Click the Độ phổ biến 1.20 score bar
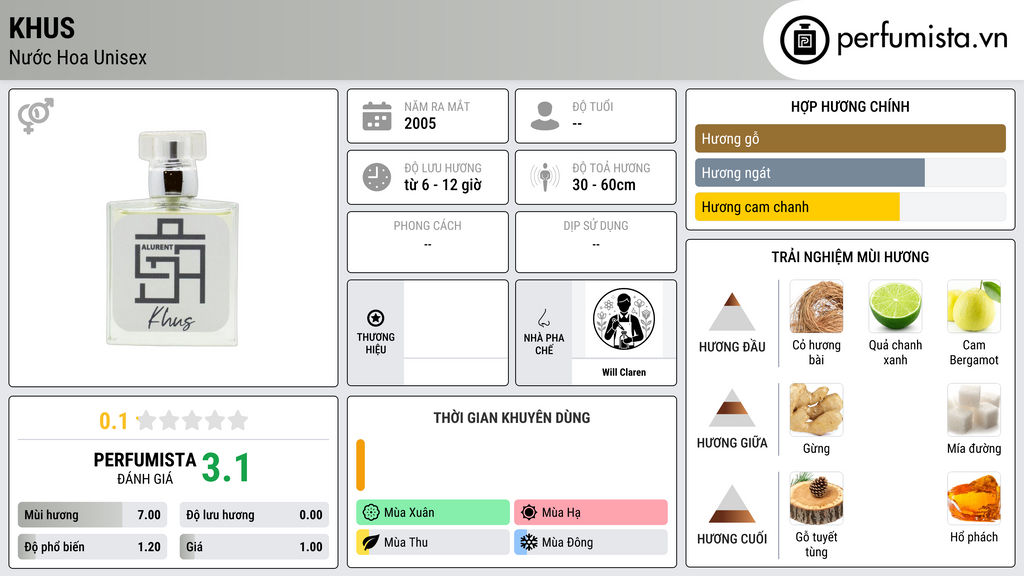Screen dimensions: 1024x576 click(x=92, y=547)
